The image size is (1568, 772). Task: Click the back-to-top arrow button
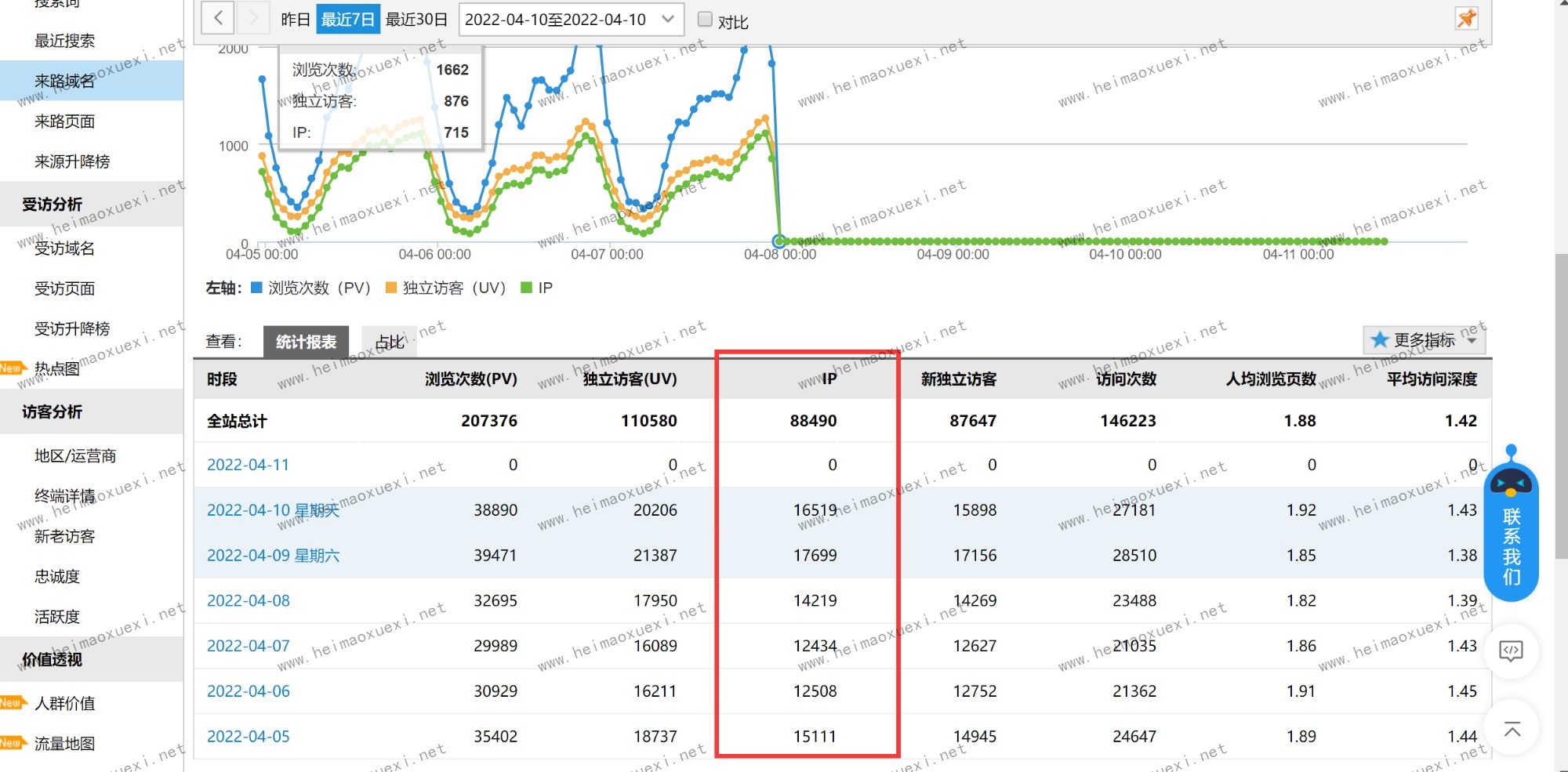(x=1512, y=729)
